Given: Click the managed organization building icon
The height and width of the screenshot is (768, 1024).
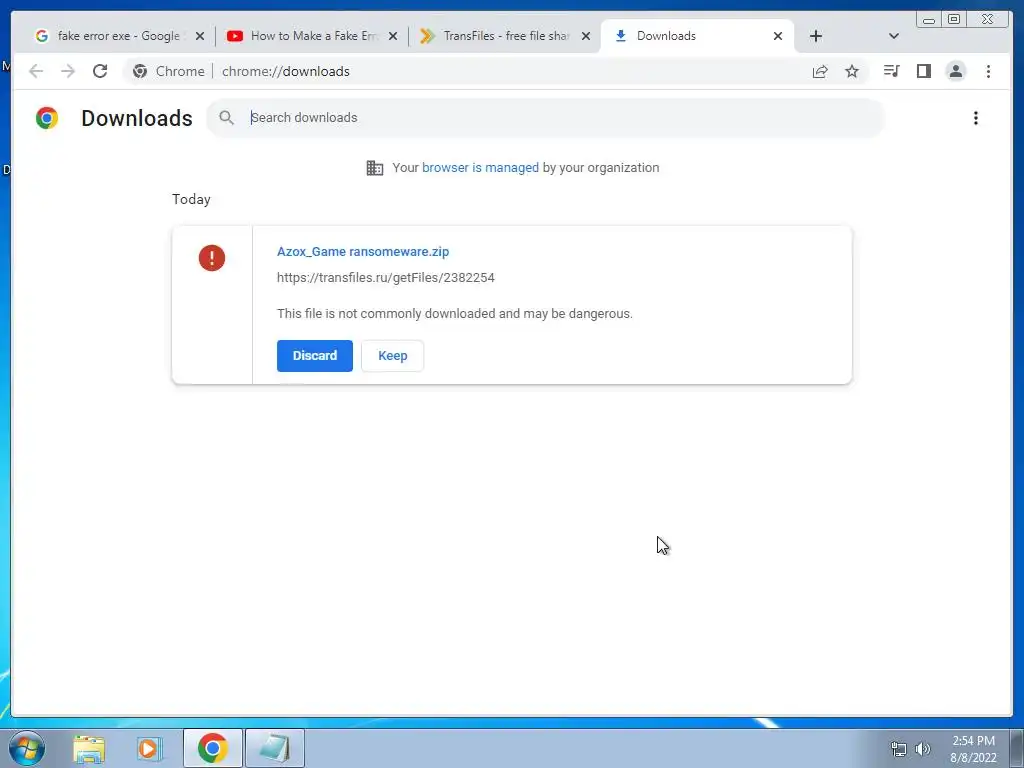Looking at the screenshot, I should tap(375, 168).
